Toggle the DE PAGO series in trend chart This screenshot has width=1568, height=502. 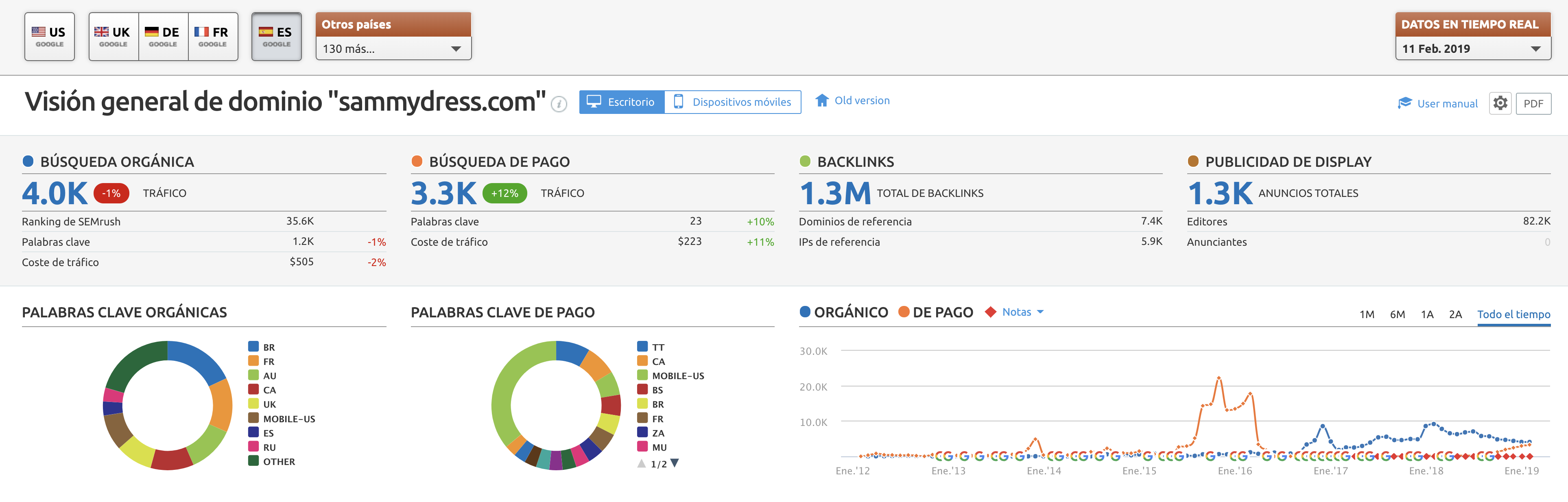(936, 312)
